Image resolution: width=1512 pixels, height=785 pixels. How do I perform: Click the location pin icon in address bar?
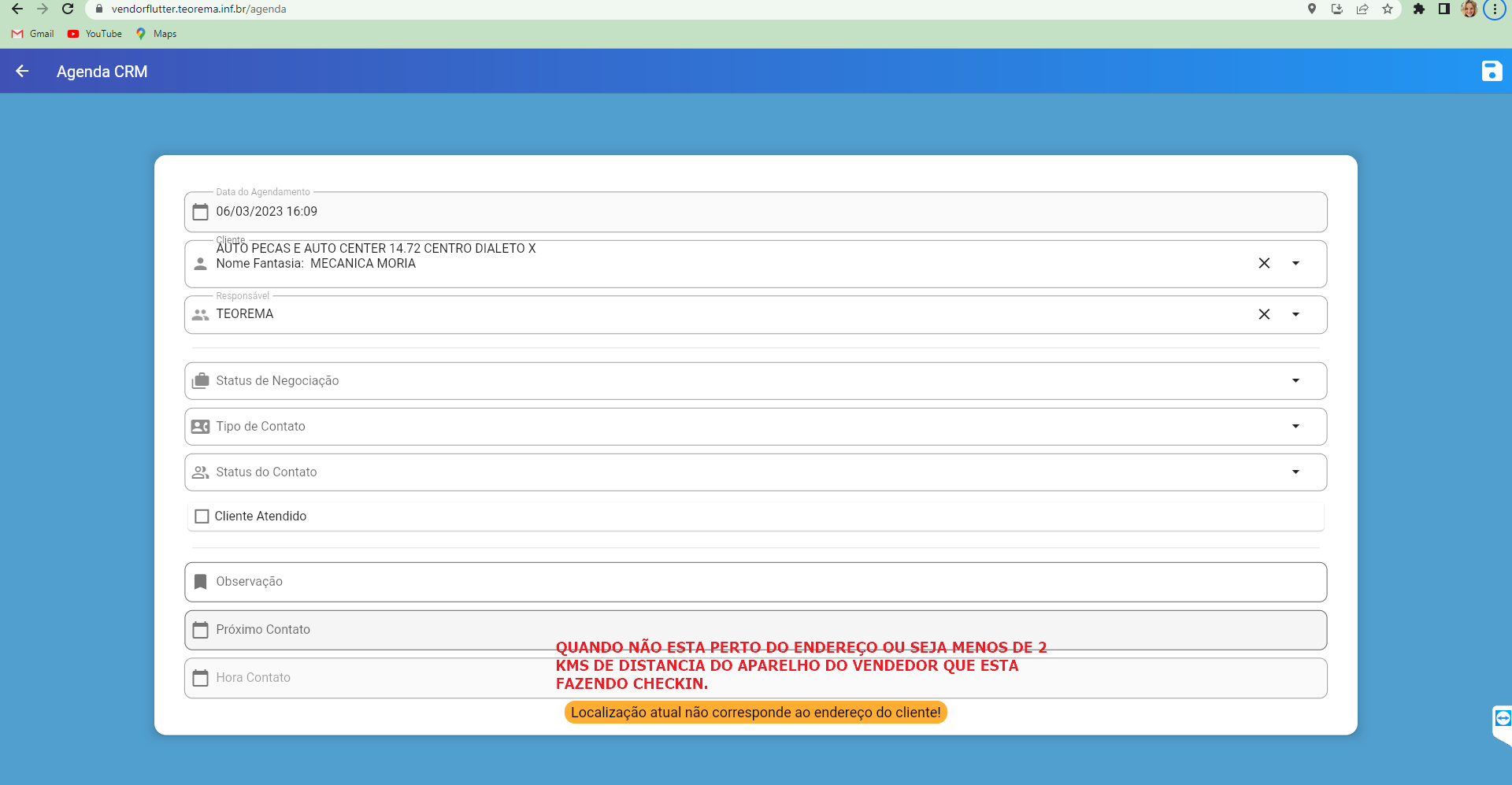point(1312,9)
